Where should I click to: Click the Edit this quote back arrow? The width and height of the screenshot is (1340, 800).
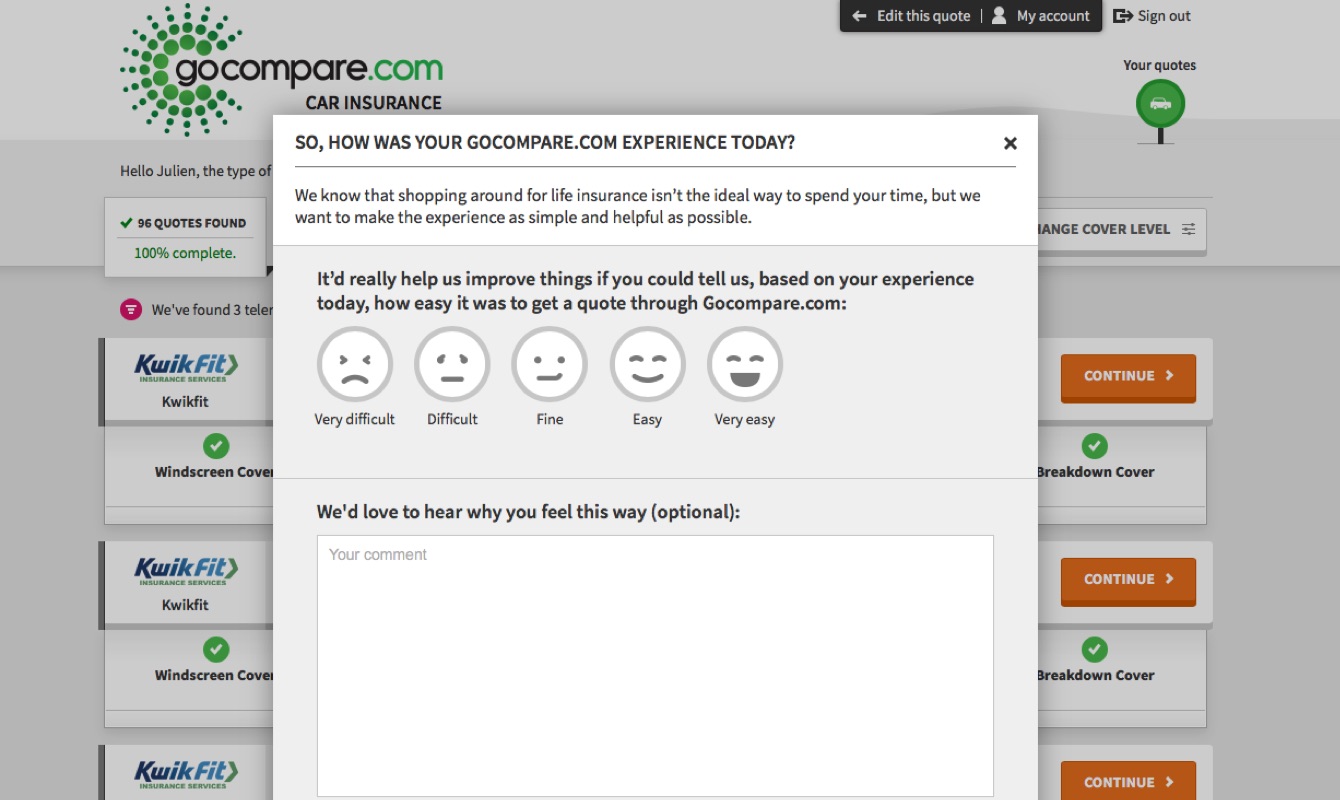pyautogui.click(x=858, y=16)
